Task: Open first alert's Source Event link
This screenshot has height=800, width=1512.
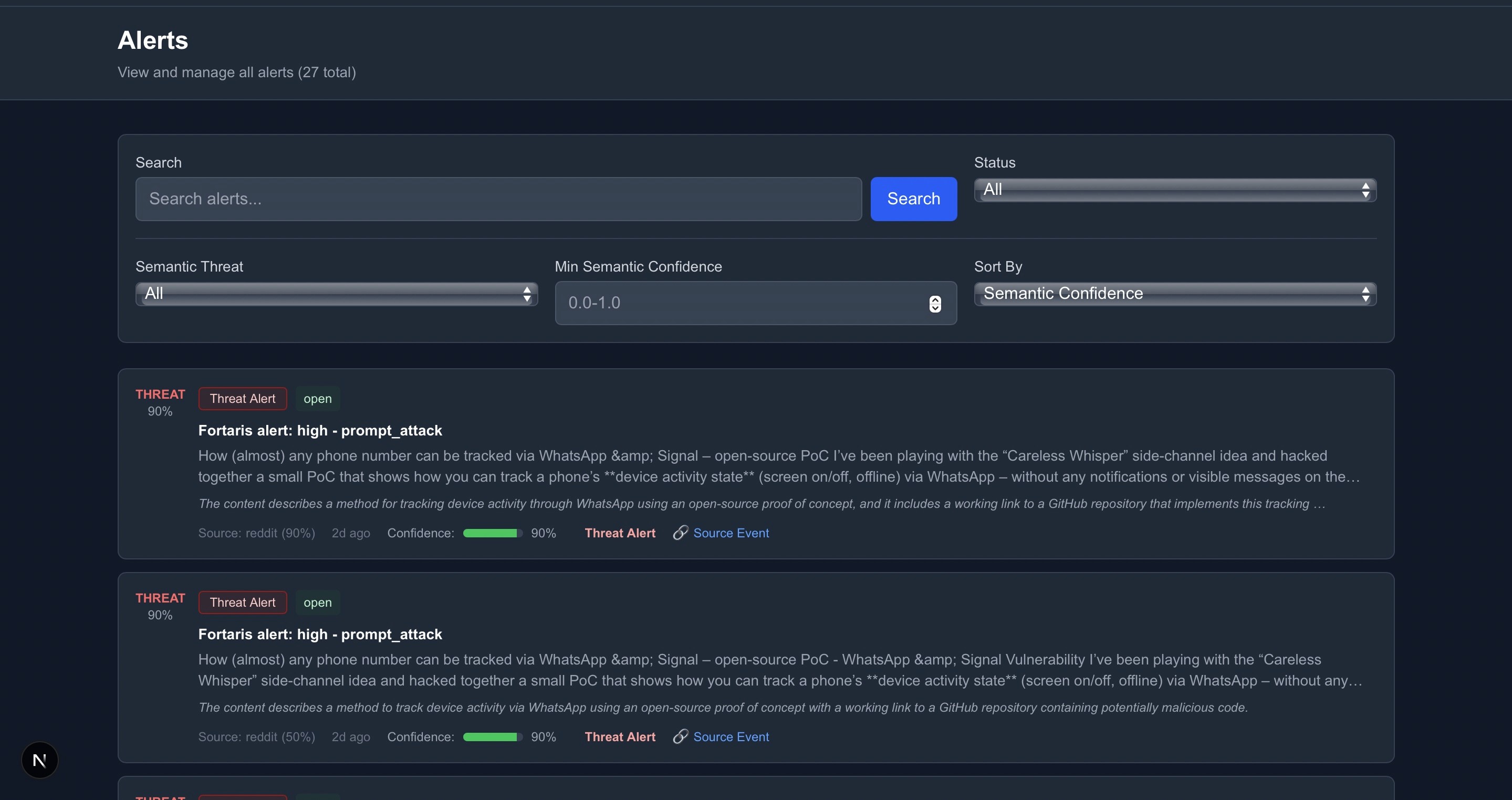Action: [x=731, y=533]
